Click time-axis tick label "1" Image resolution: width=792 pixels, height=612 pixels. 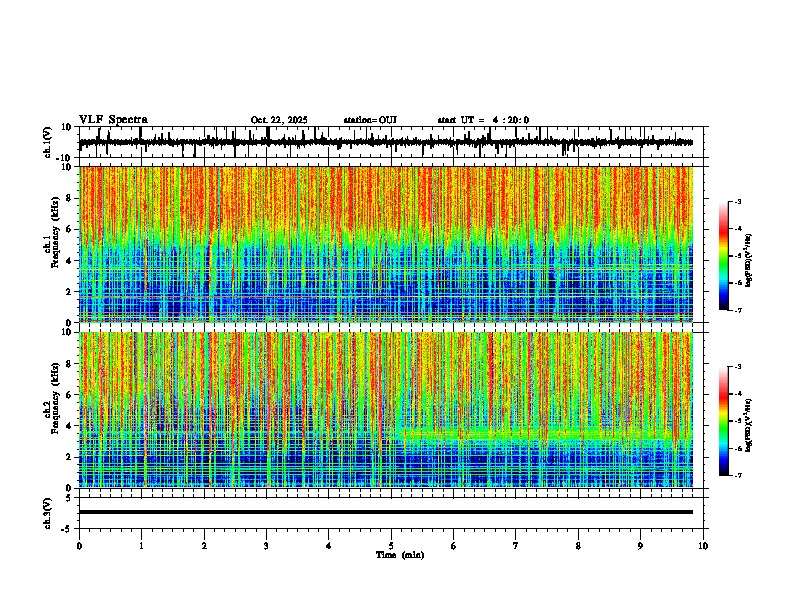(x=141, y=546)
